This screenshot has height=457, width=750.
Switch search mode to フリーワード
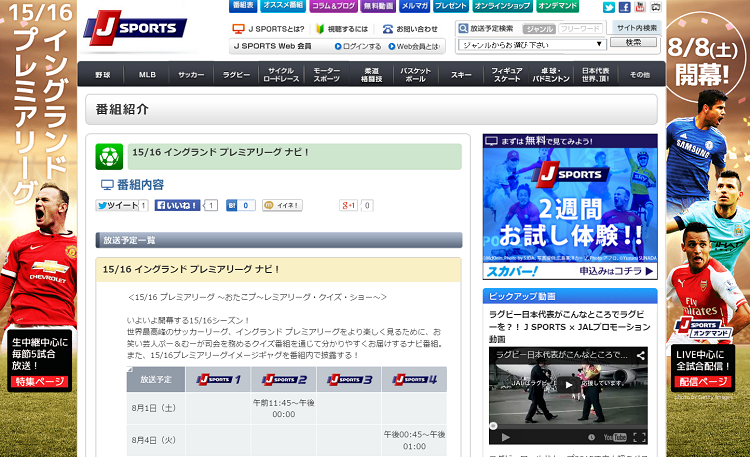click(580, 29)
